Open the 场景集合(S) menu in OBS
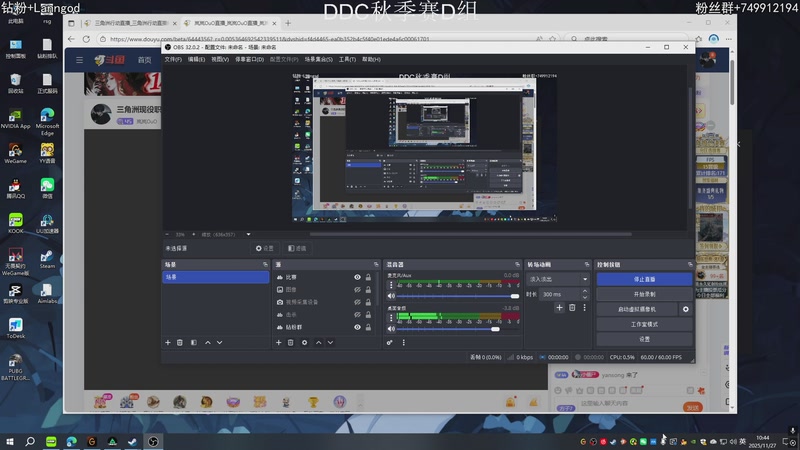The image size is (800, 450). point(318,59)
